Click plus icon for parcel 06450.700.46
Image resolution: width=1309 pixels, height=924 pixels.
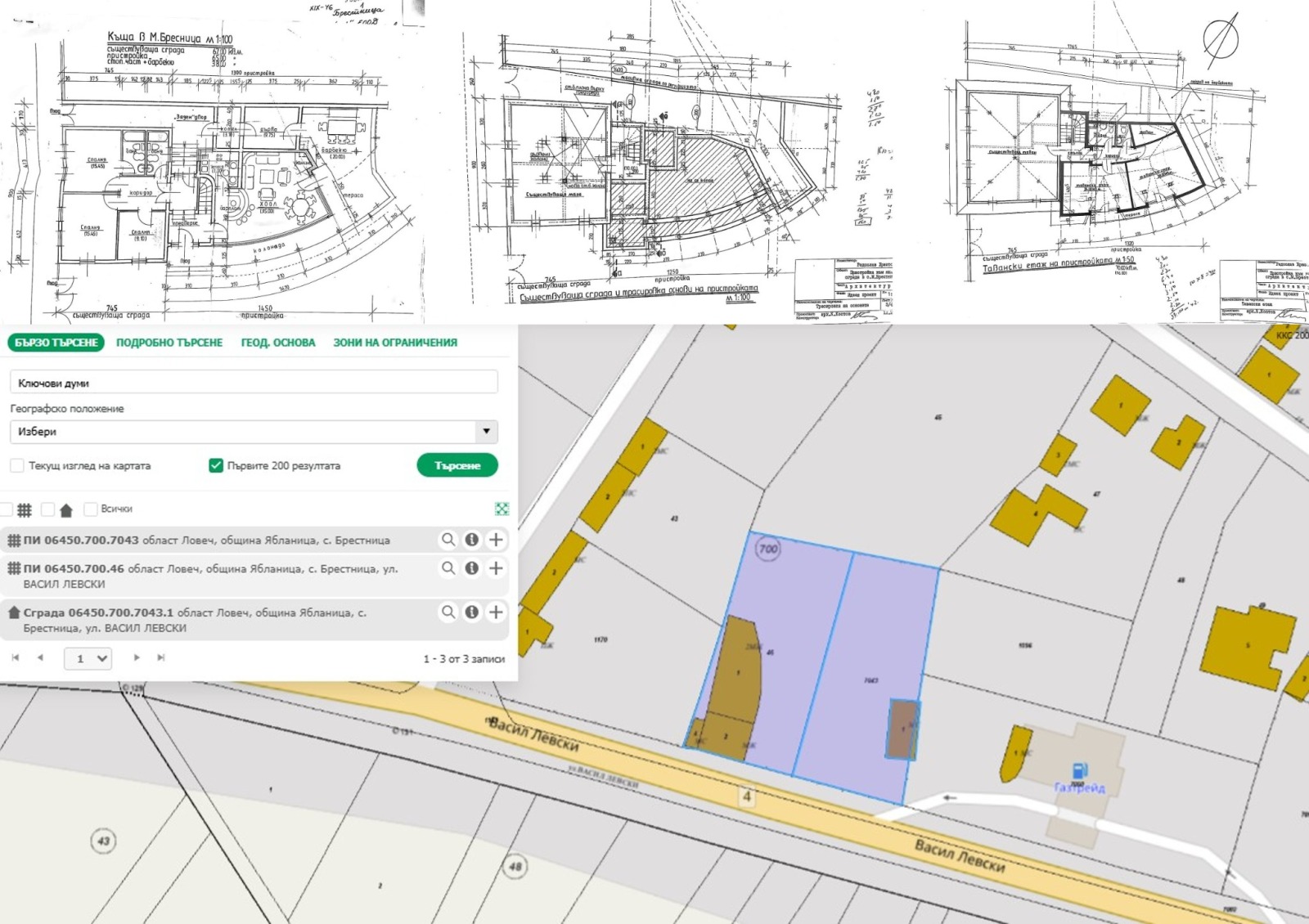click(x=496, y=568)
